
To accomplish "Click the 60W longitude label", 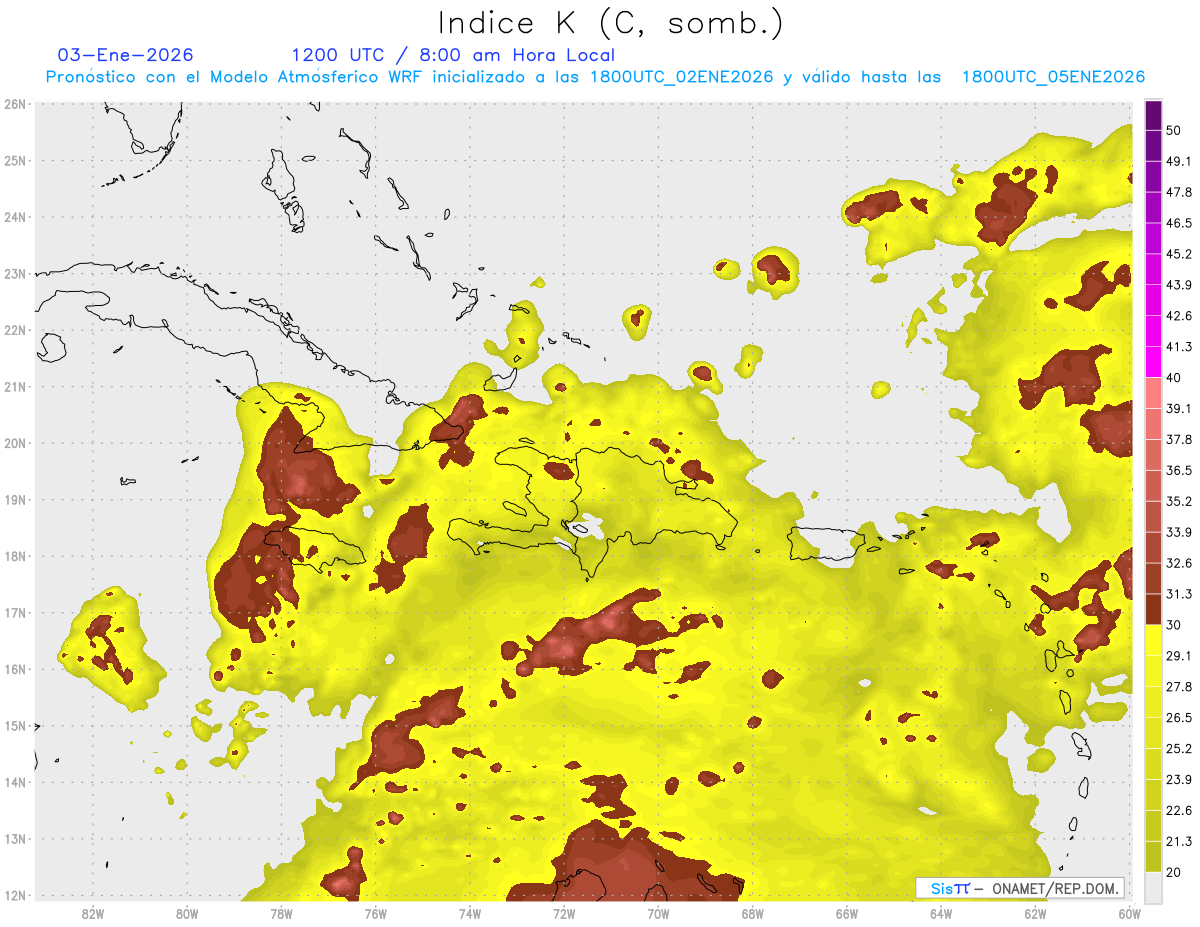I will click(1130, 913).
